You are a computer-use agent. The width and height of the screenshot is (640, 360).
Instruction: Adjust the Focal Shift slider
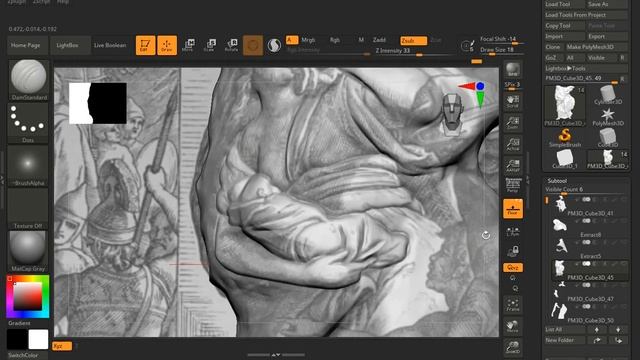click(501, 39)
